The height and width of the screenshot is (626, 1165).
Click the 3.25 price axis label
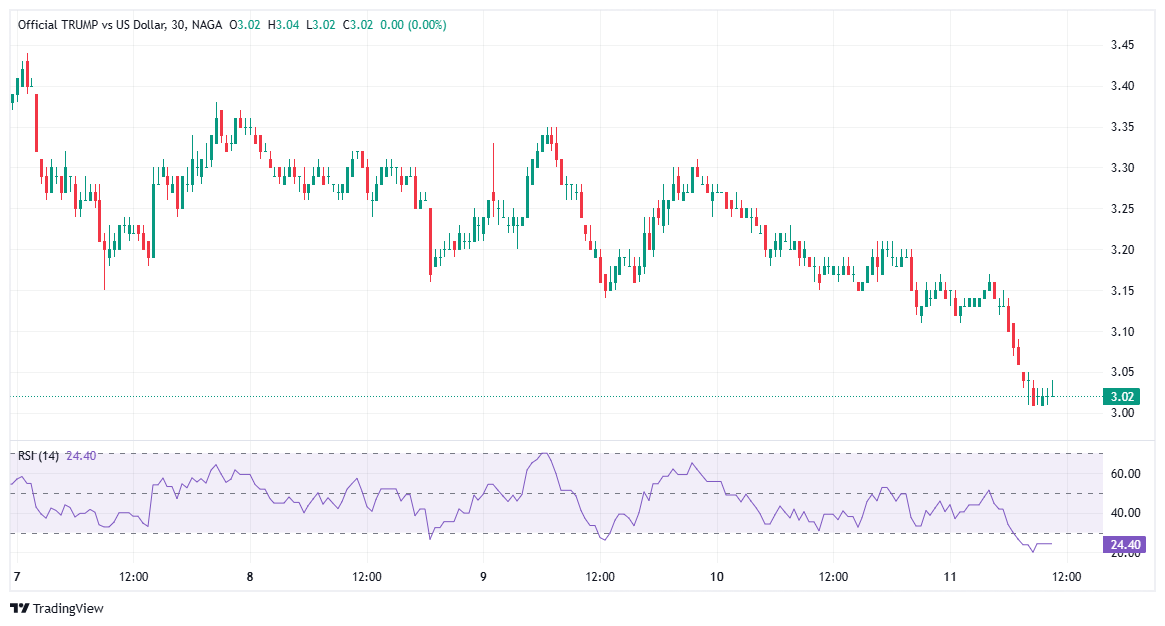(x=1122, y=209)
